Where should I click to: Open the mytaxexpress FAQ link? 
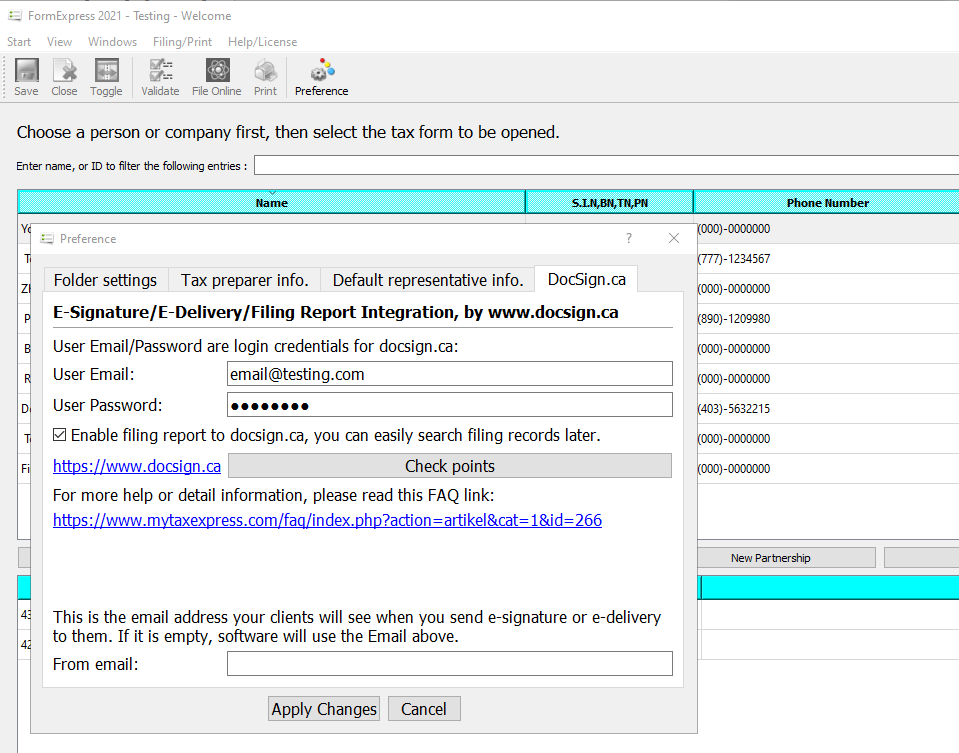click(327, 520)
